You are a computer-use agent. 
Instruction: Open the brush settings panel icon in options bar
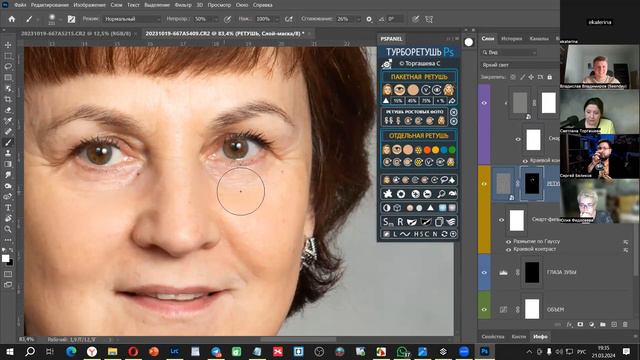click(71, 19)
